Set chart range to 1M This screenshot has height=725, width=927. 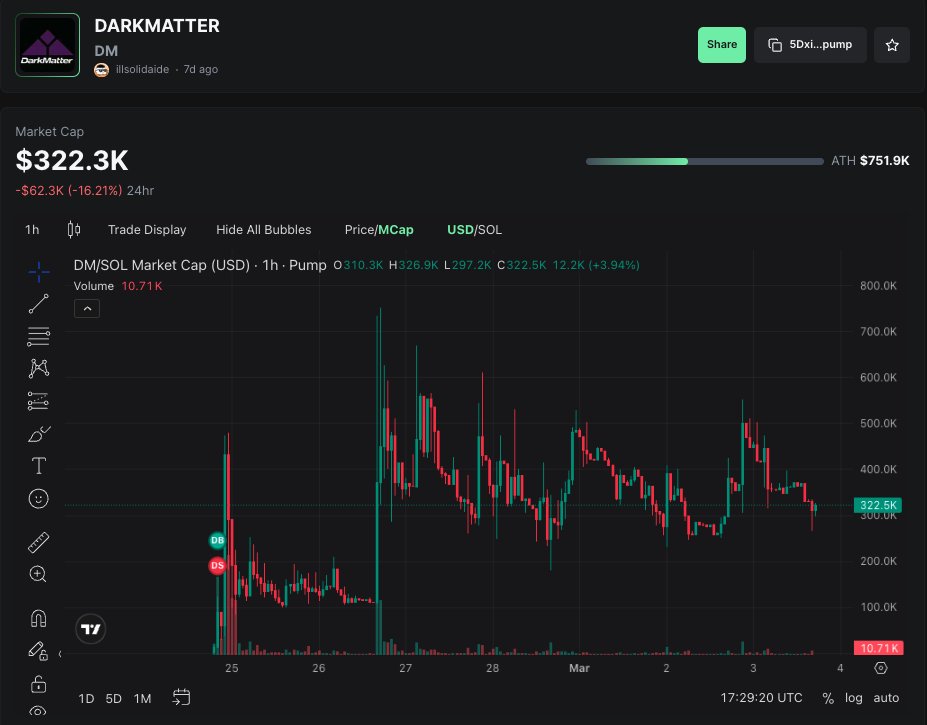tap(142, 698)
